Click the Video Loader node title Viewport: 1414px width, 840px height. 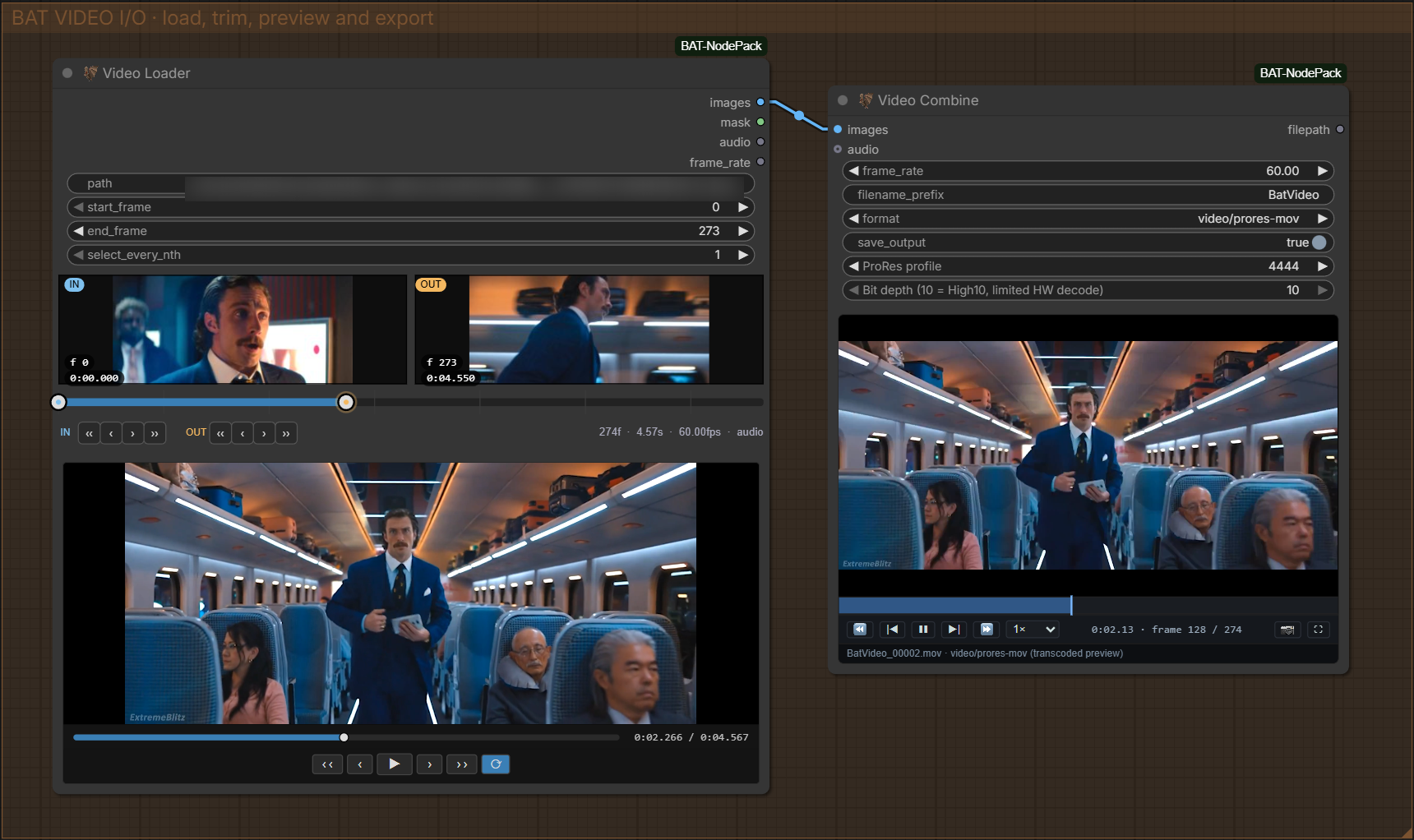point(146,73)
